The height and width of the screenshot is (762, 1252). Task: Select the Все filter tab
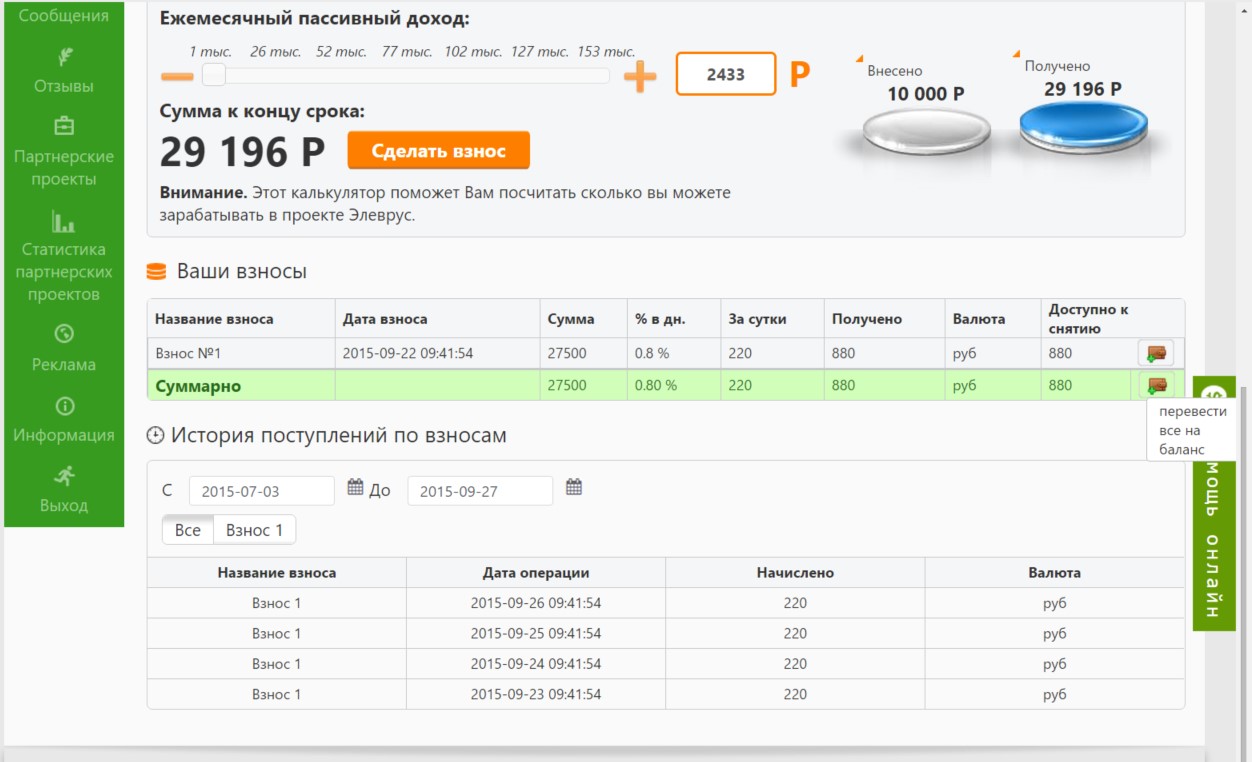click(188, 530)
